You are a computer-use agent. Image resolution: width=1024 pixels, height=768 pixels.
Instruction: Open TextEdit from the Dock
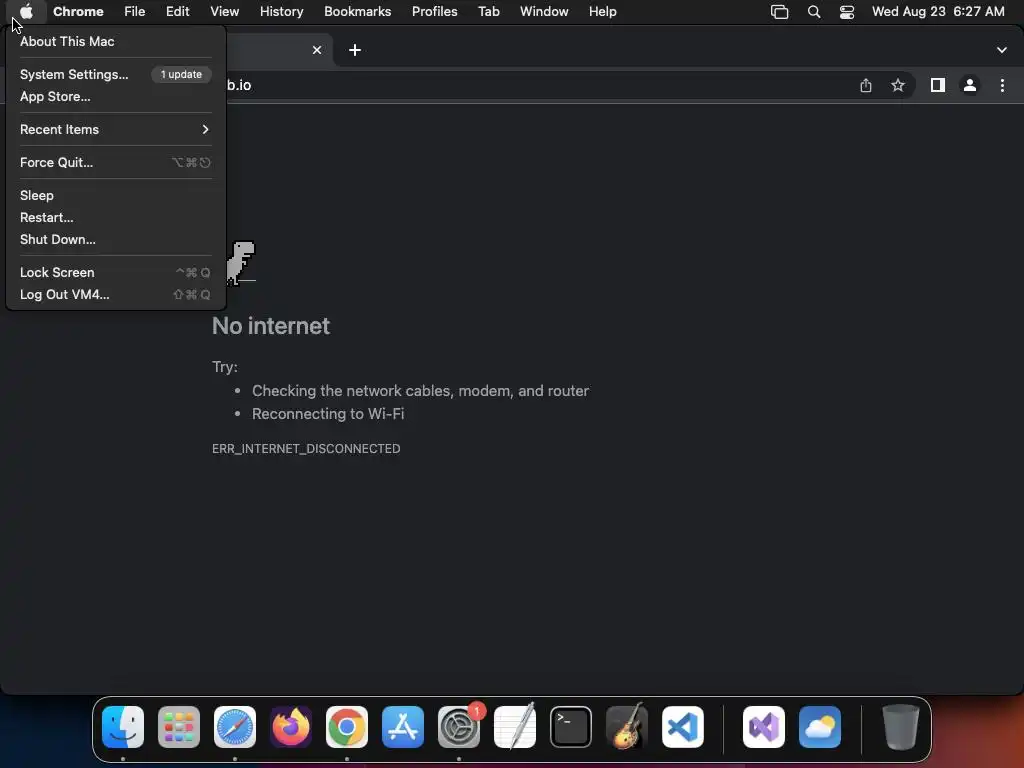[515, 727]
